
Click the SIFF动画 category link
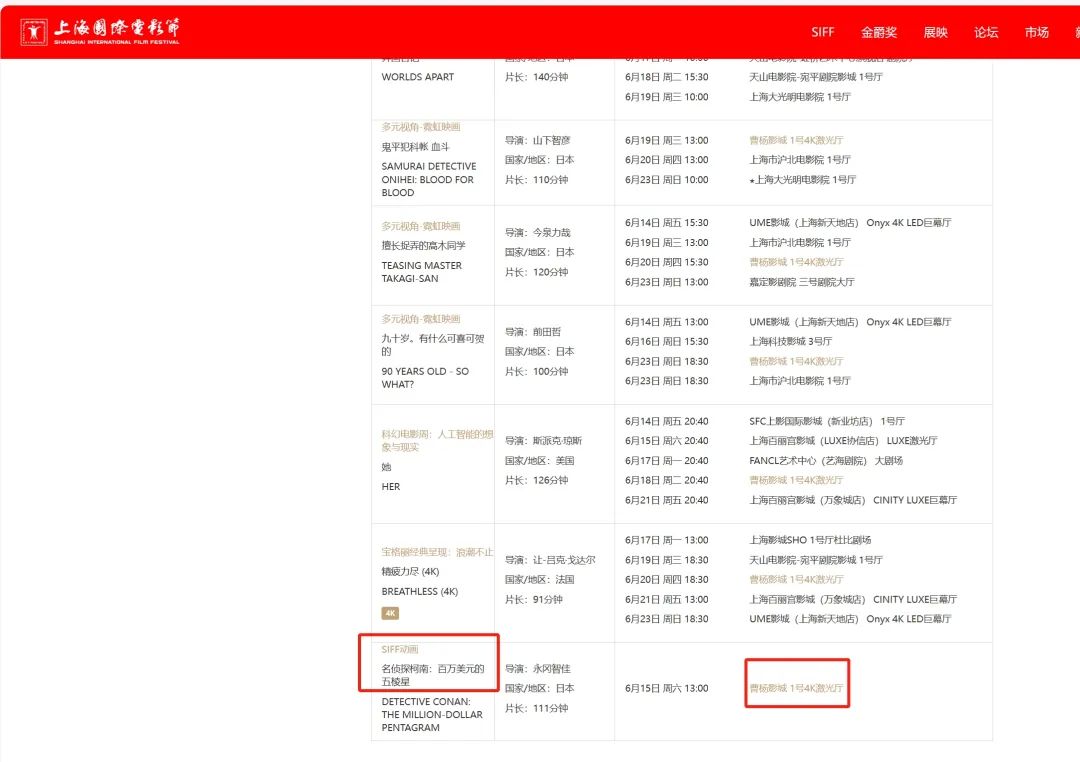tap(400, 650)
